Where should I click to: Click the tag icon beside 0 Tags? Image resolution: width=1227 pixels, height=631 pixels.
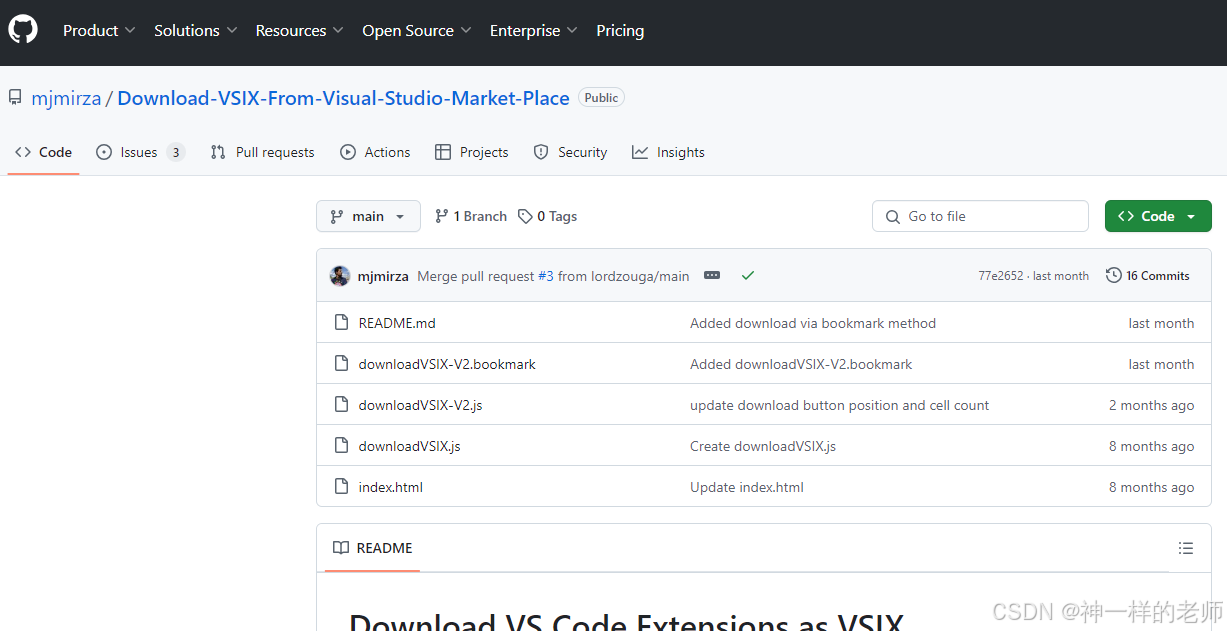[x=525, y=216]
